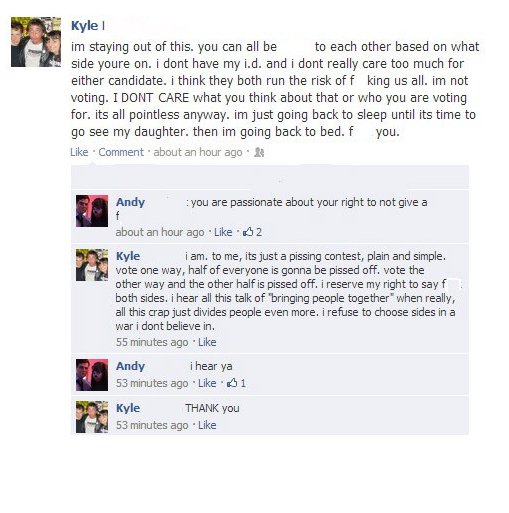Click thumbs-up icon showing 2 likes

[x=248, y=232]
